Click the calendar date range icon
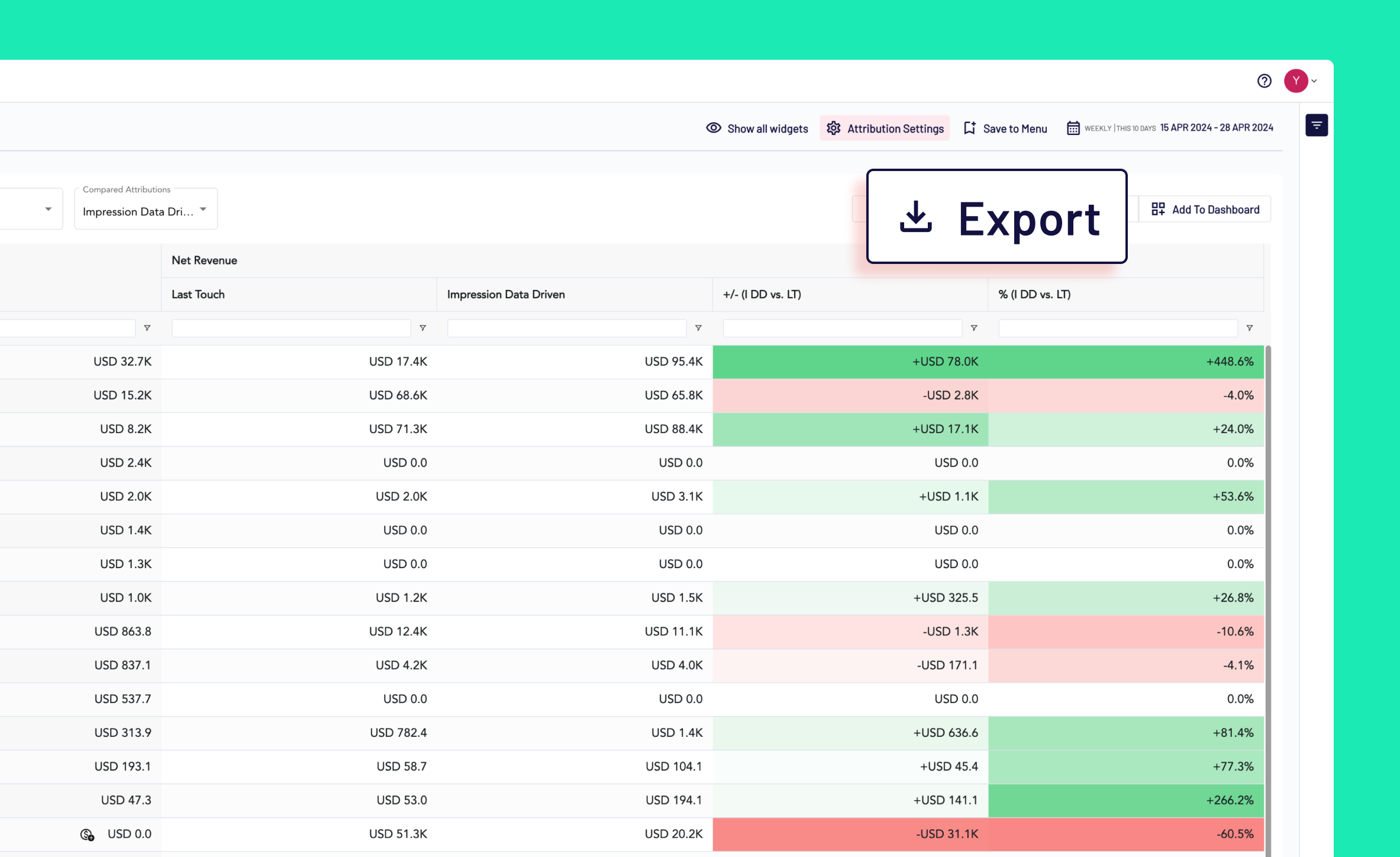This screenshot has height=857, width=1400. 1073,128
